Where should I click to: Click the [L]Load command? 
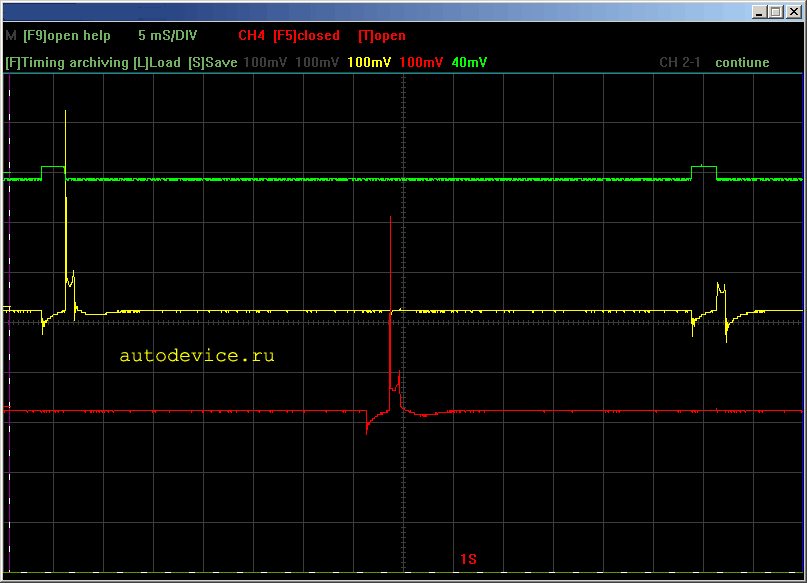[157, 63]
